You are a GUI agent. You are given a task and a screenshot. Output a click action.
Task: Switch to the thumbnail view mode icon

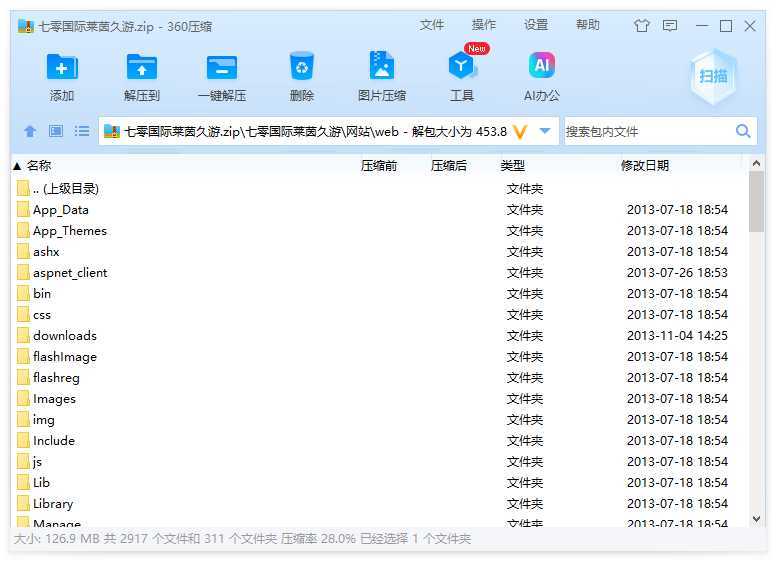tap(56, 131)
